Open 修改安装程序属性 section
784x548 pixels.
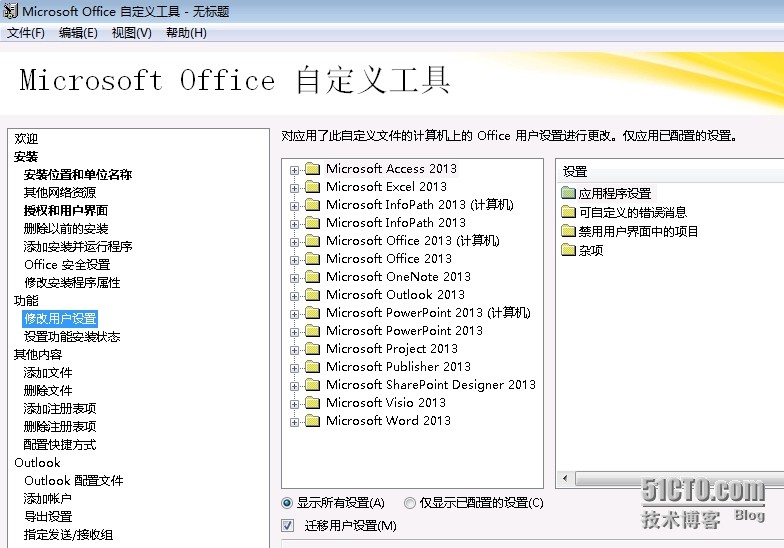[x=72, y=282]
